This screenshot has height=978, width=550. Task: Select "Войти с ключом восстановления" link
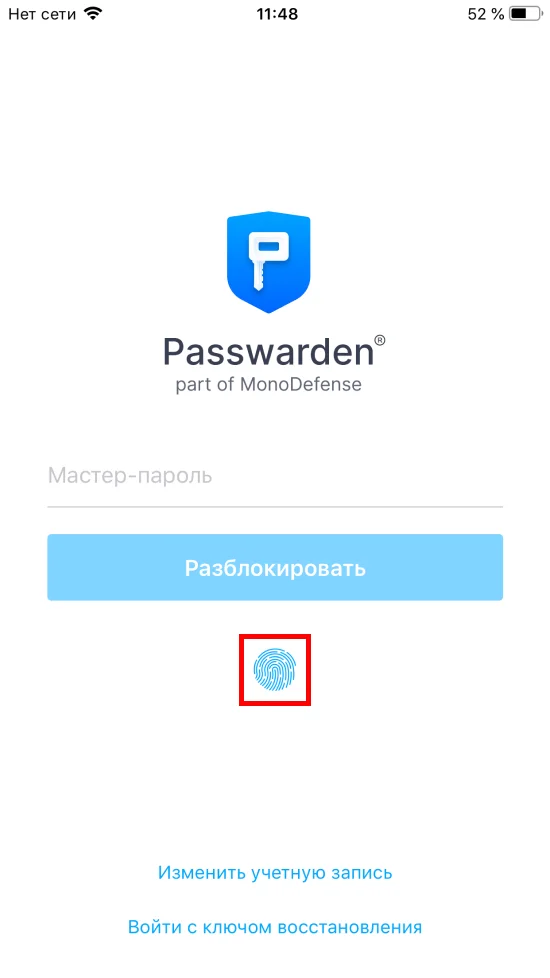pyautogui.click(x=275, y=927)
